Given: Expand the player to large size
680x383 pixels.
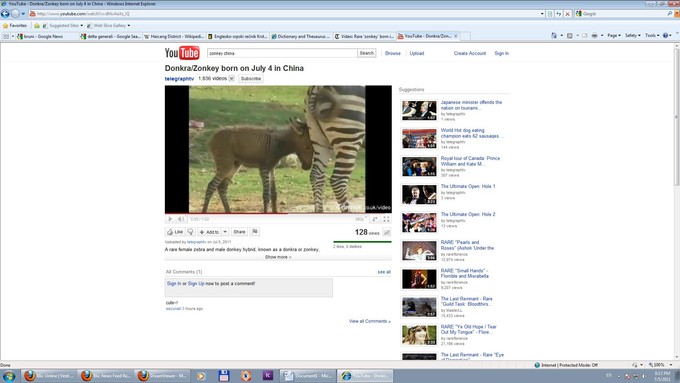Looking at the screenshot, I should click(x=375, y=219).
